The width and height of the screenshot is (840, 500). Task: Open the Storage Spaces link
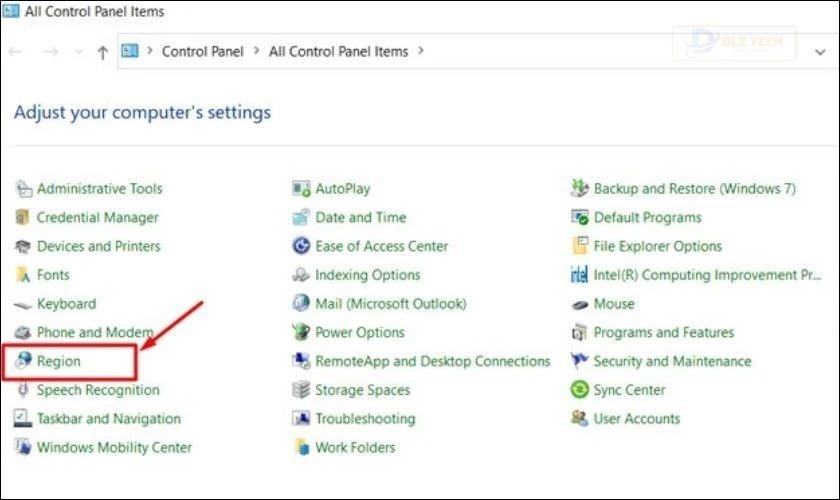click(x=363, y=390)
